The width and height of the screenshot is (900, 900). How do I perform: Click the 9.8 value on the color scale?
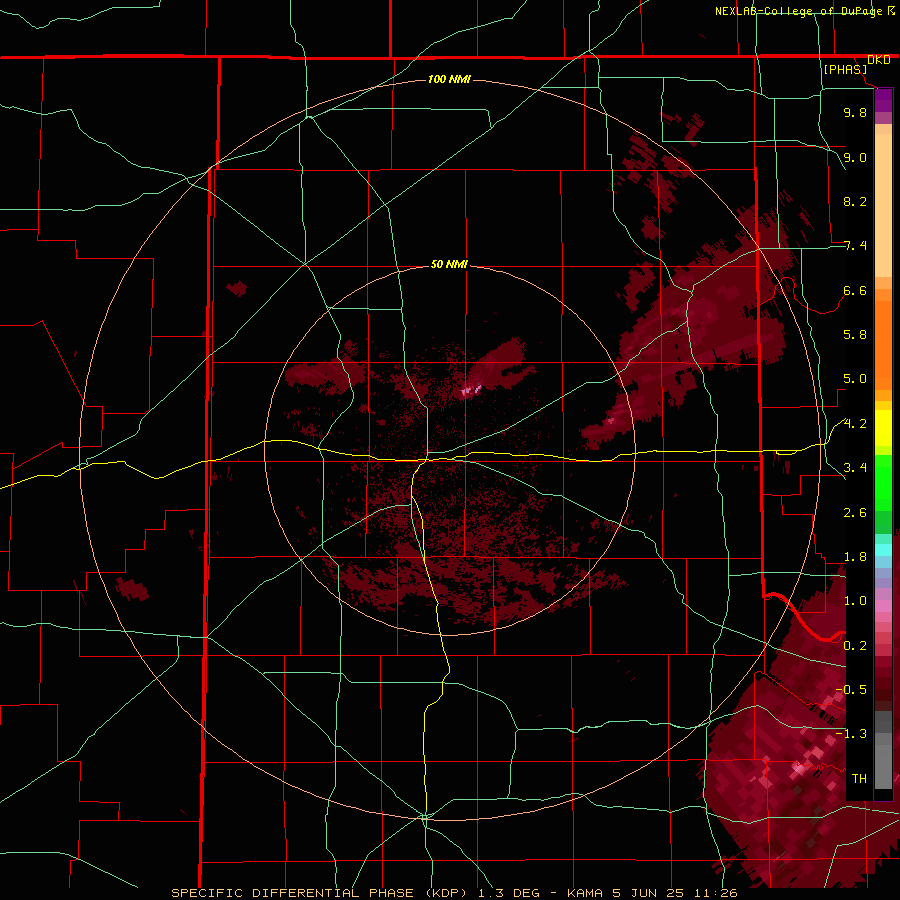(x=855, y=112)
